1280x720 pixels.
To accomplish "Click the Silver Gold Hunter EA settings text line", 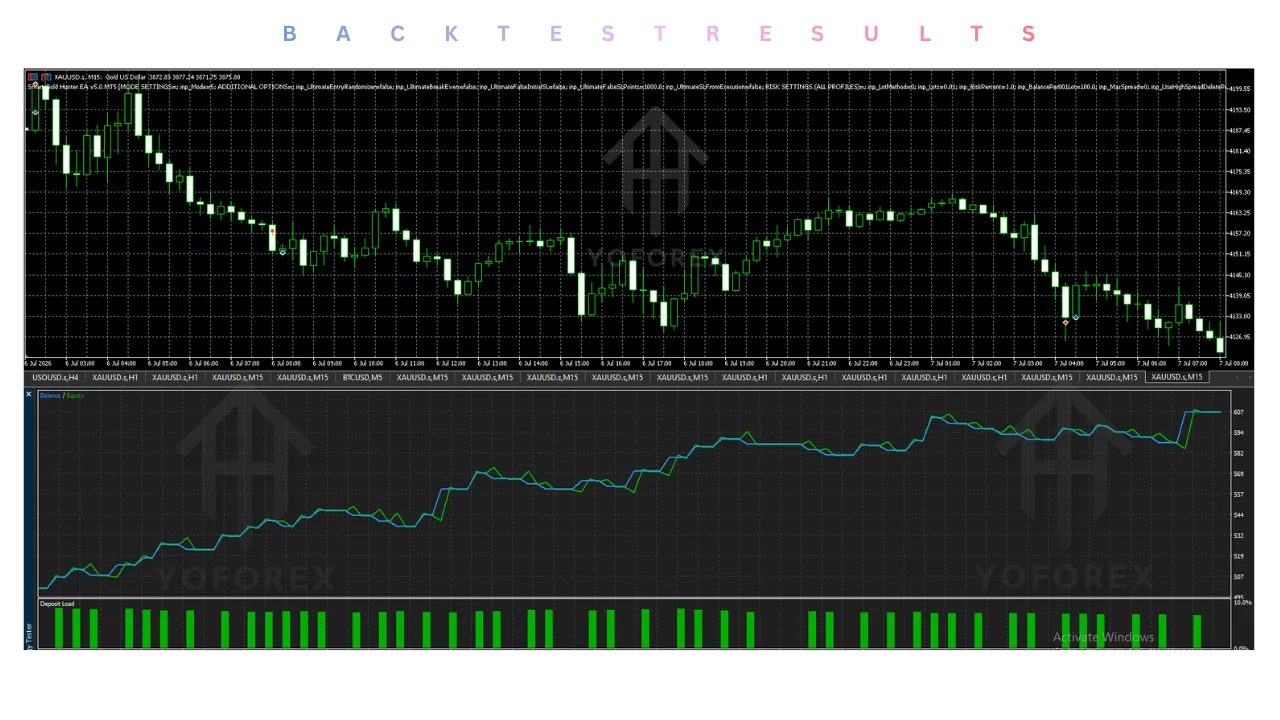I will 625,87.
